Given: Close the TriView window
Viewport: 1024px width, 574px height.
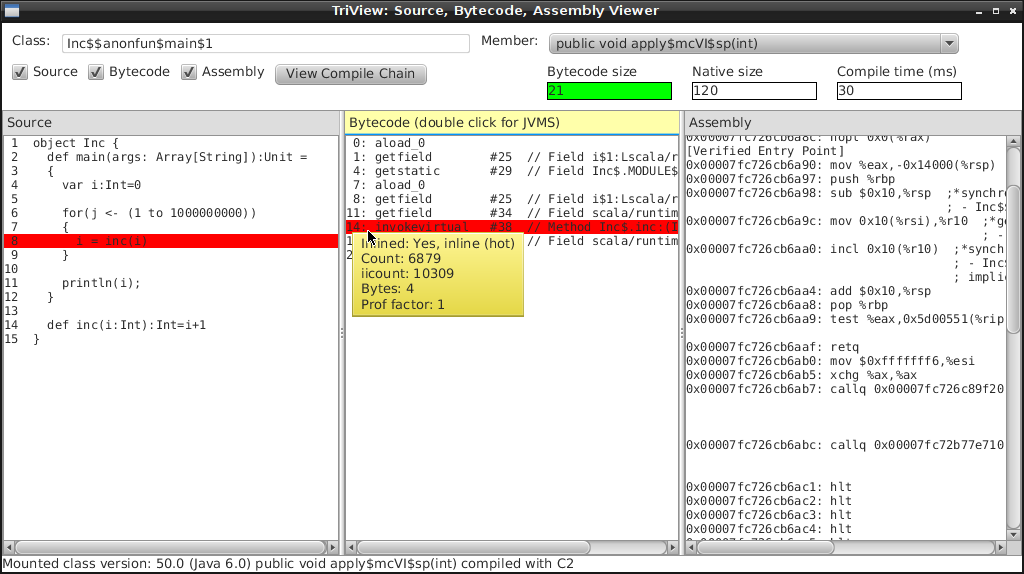Looking at the screenshot, I should 1013,11.
